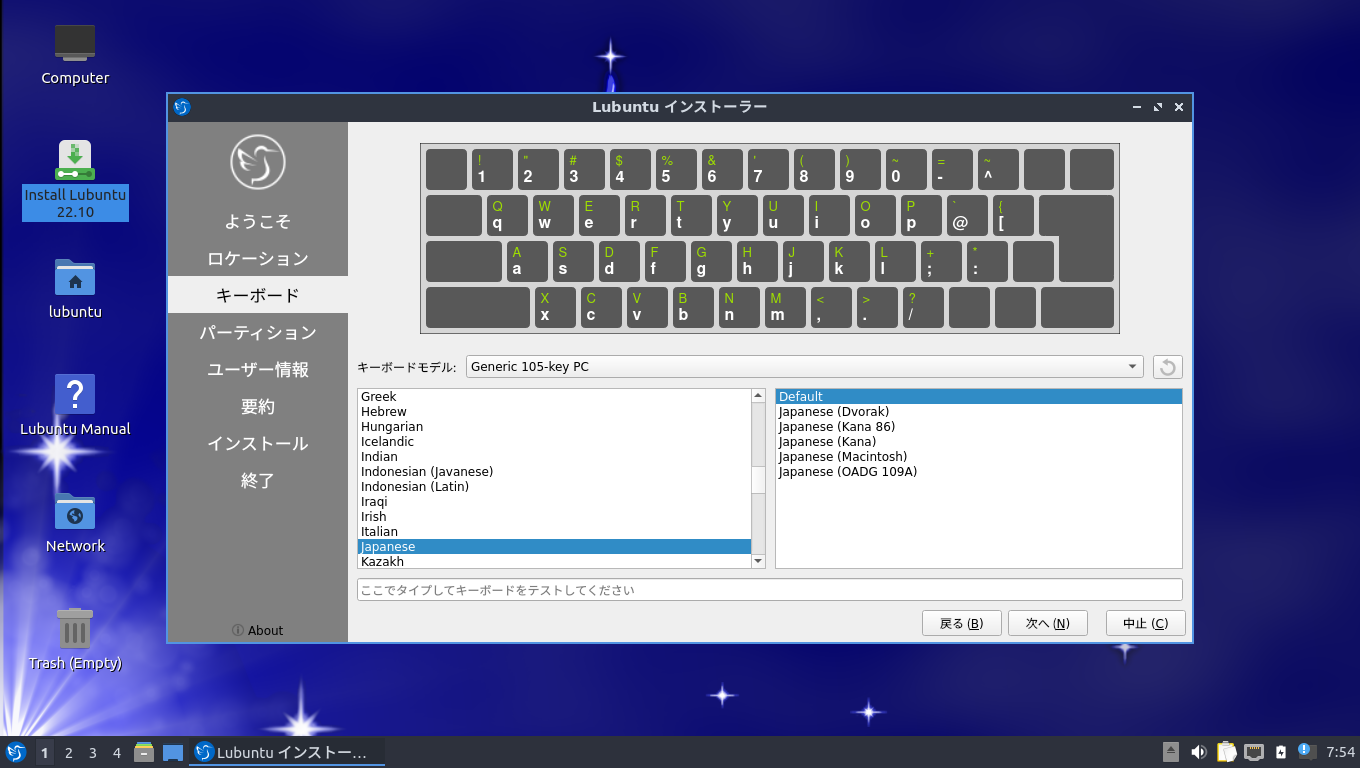Select Japanese (Dvorak) variant
The width and height of the screenshot is (1360, 768).
(979, 412)
